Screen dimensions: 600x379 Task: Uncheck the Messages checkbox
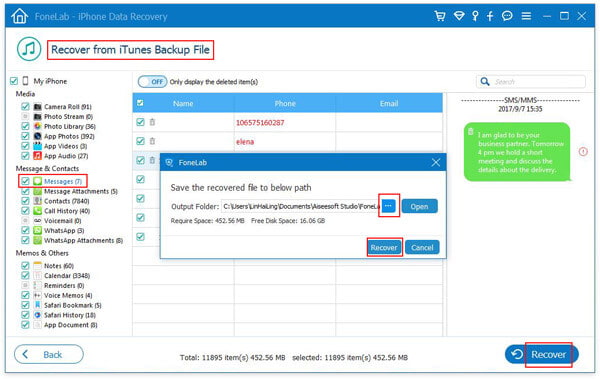click(25, 181)
